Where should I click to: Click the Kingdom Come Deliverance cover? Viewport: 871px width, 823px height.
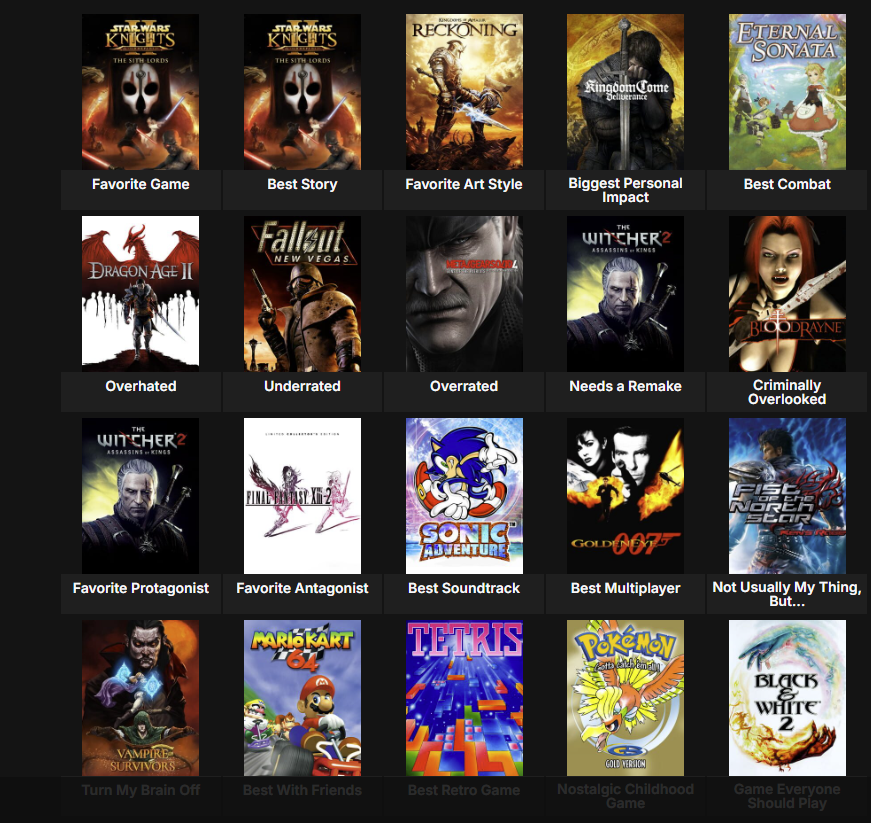[625, 92]
